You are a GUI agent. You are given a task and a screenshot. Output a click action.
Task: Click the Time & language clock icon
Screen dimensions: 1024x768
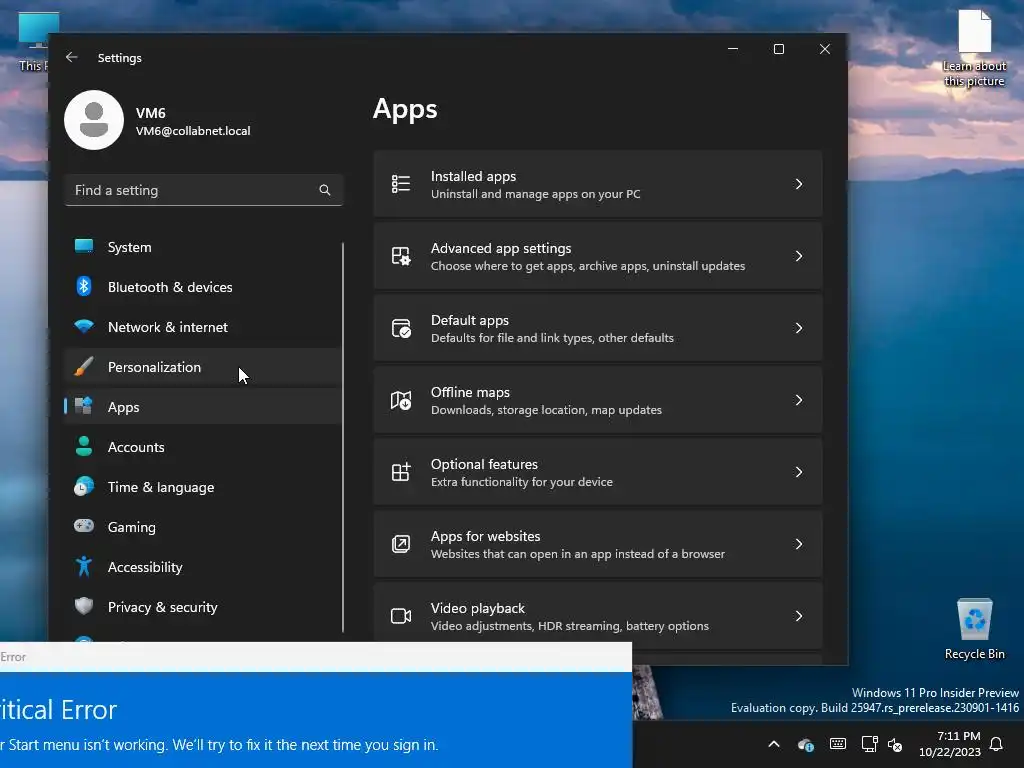tap(84, 487)
